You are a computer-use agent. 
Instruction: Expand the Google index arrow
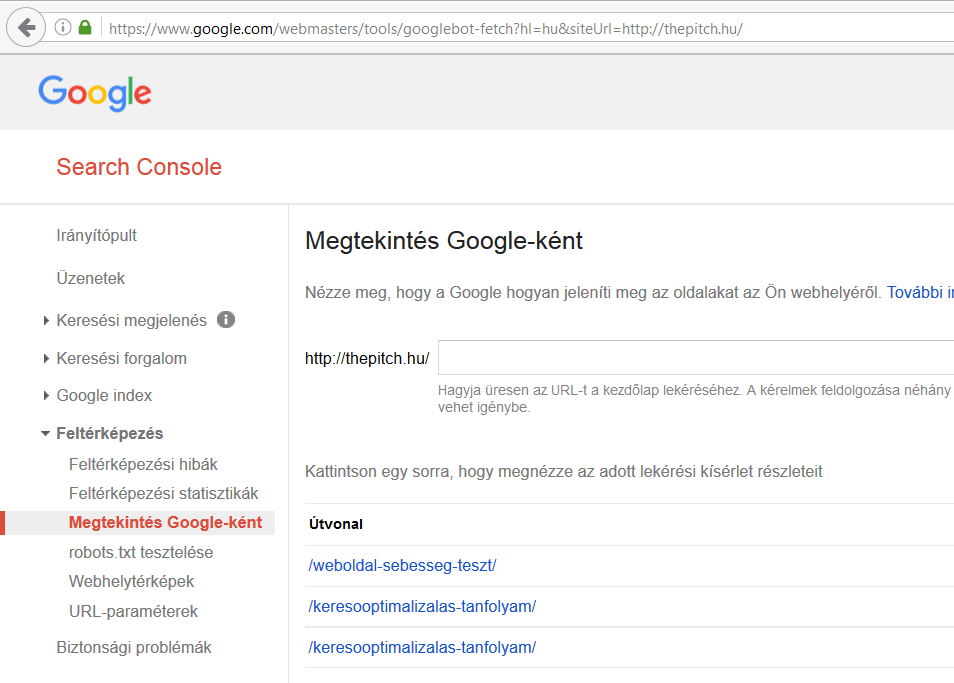pyautogui.click(x=46, y=396)
